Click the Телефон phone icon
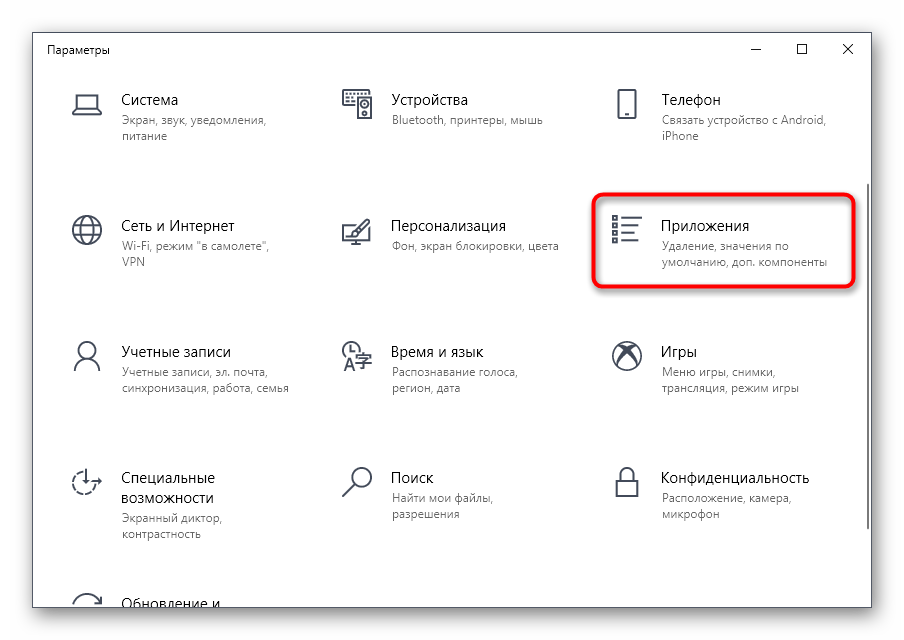Viewport: 904px width, 640px height. [627, 103]
